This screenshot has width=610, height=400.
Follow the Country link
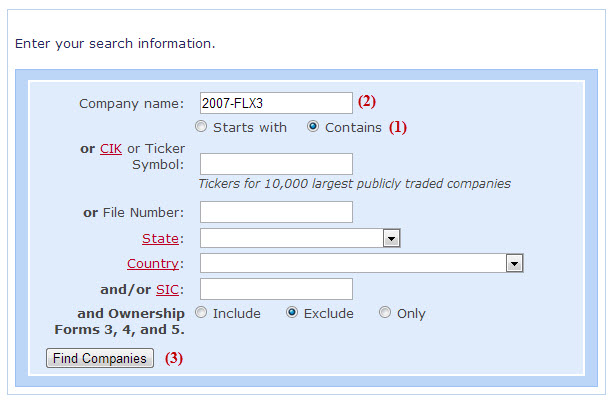click(x=153, y=263)
